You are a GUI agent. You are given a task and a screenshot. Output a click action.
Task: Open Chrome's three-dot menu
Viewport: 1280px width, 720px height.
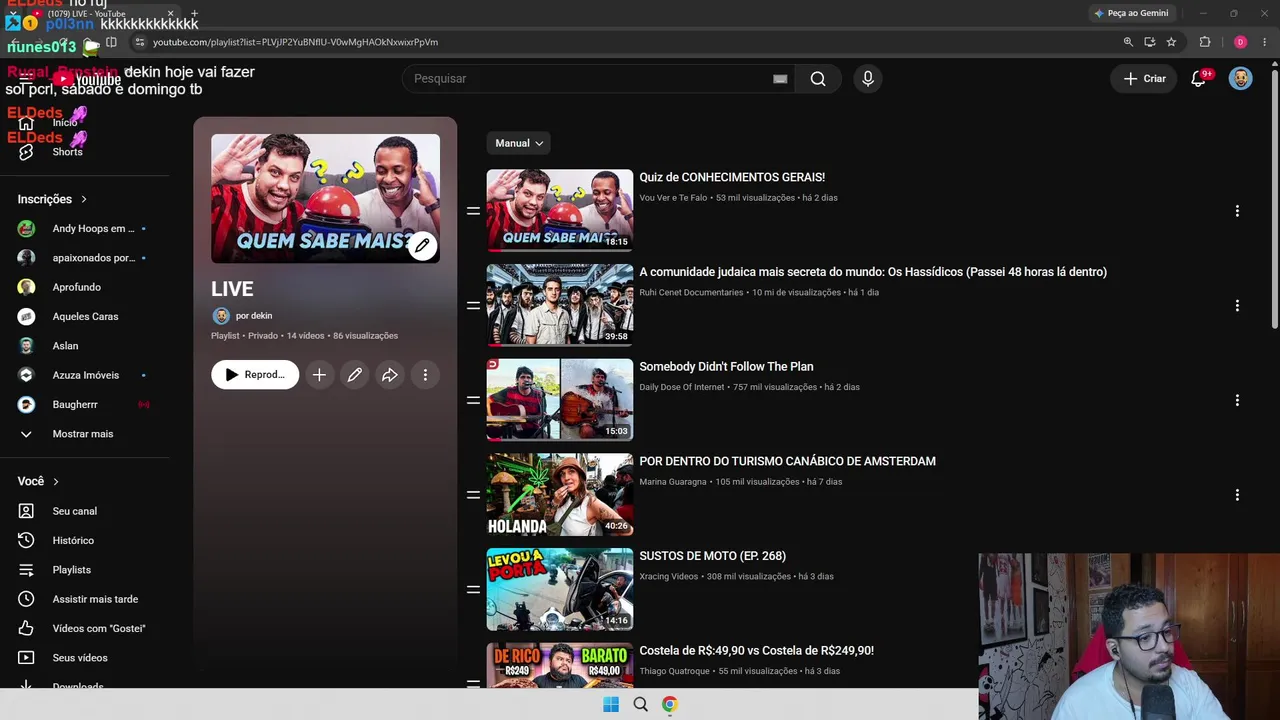pyautogui.click(x=1265, y=42)
